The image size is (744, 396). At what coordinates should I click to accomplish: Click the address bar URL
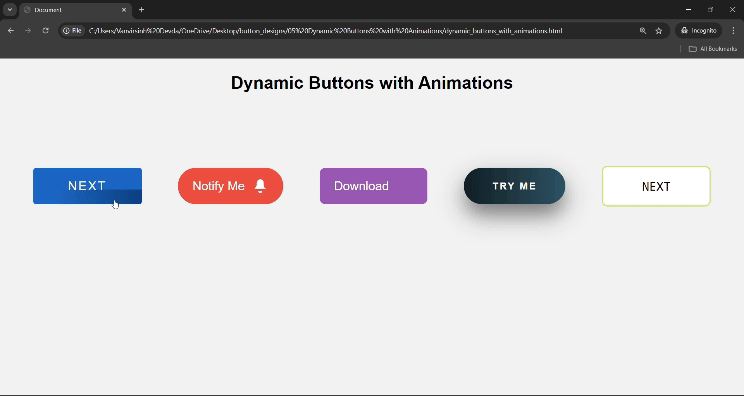(326, 30)
